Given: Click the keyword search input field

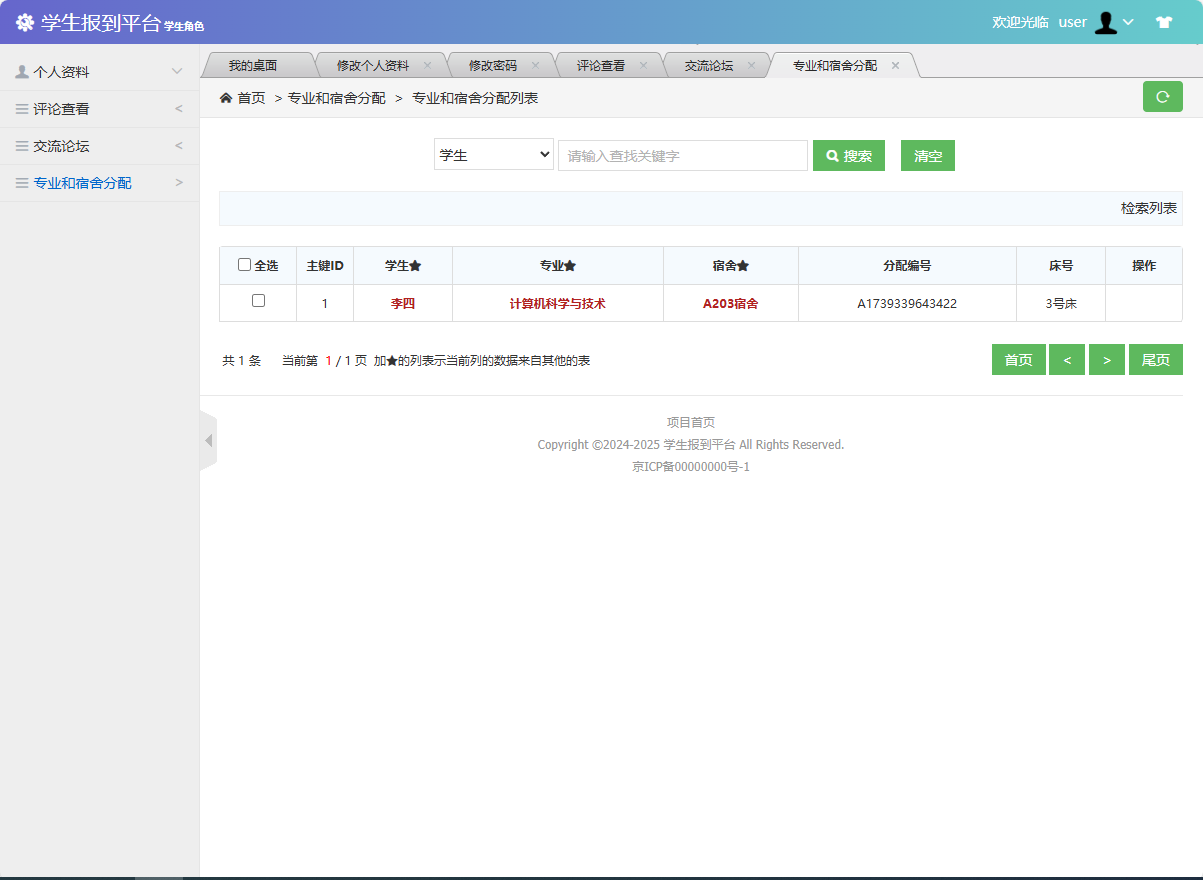Looking at the screenshot, I should pyautogui.click(x=683, y=155).
